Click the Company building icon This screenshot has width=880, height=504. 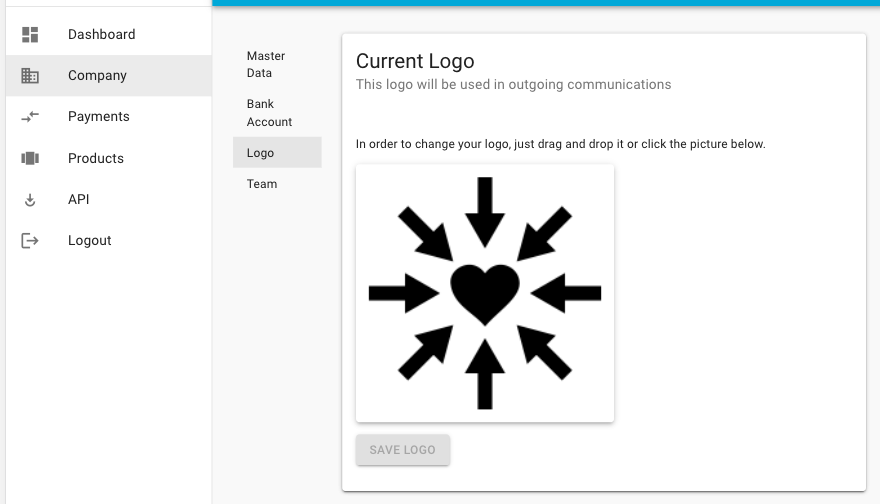pos(30,75)
